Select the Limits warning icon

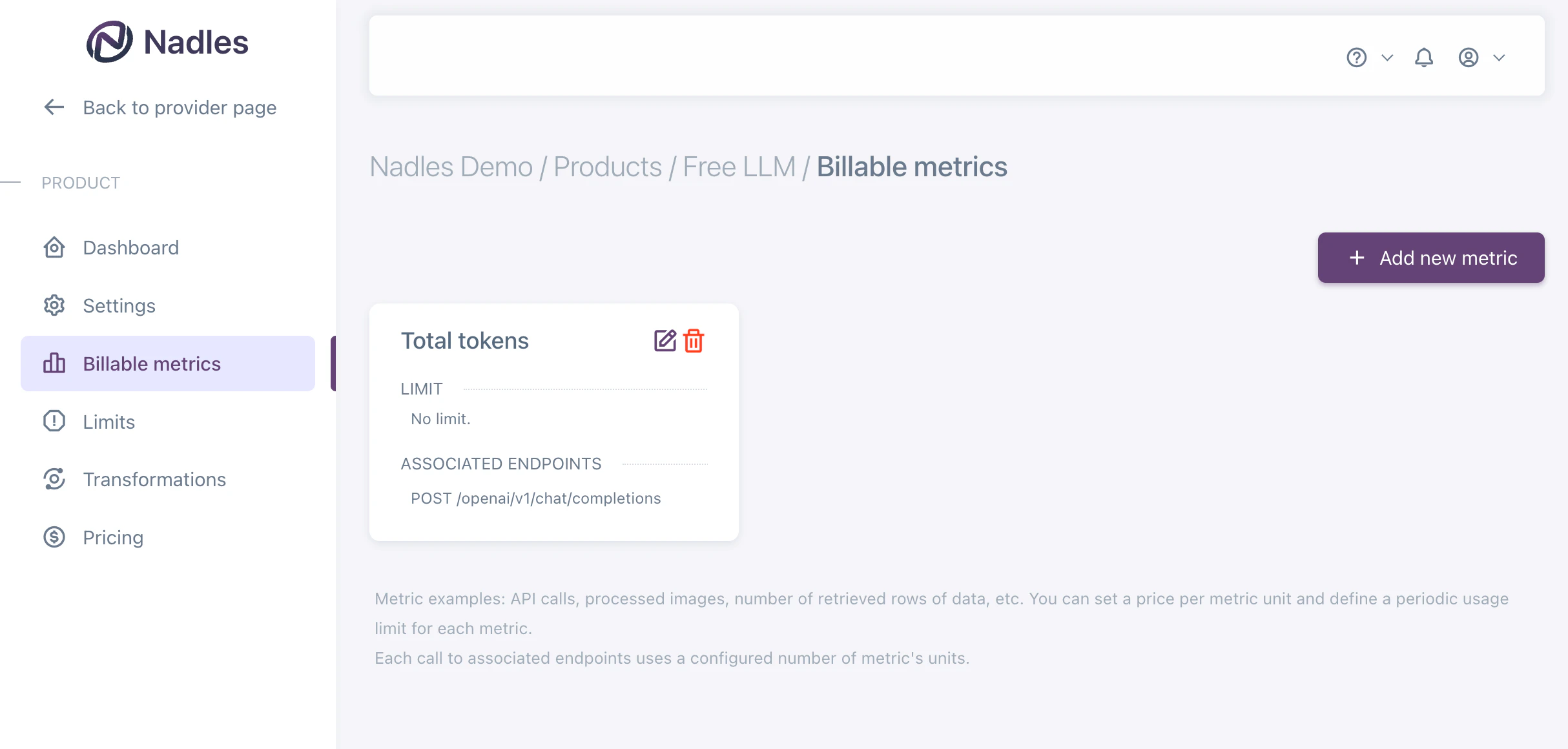tap(54, 421)
